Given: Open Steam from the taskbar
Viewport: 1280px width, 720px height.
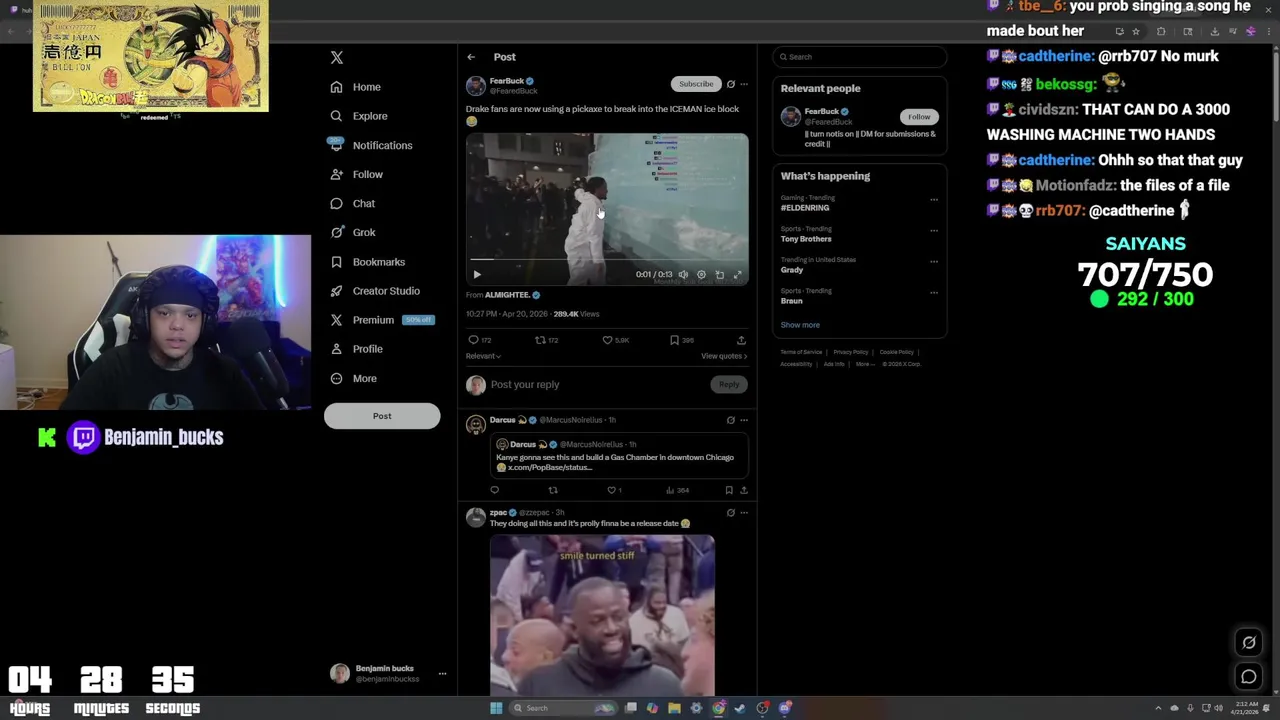Looking at the screenshot, I should tap(740, 708).
